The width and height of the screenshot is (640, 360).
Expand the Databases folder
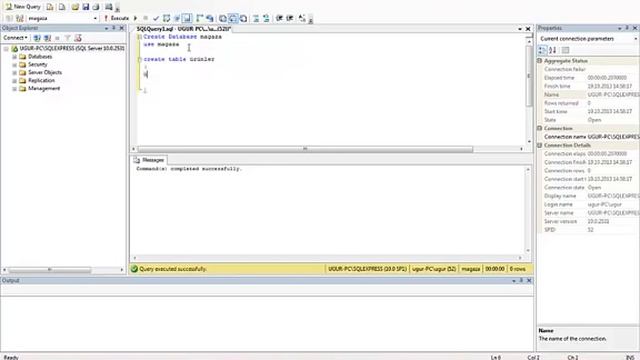(14, 57)
